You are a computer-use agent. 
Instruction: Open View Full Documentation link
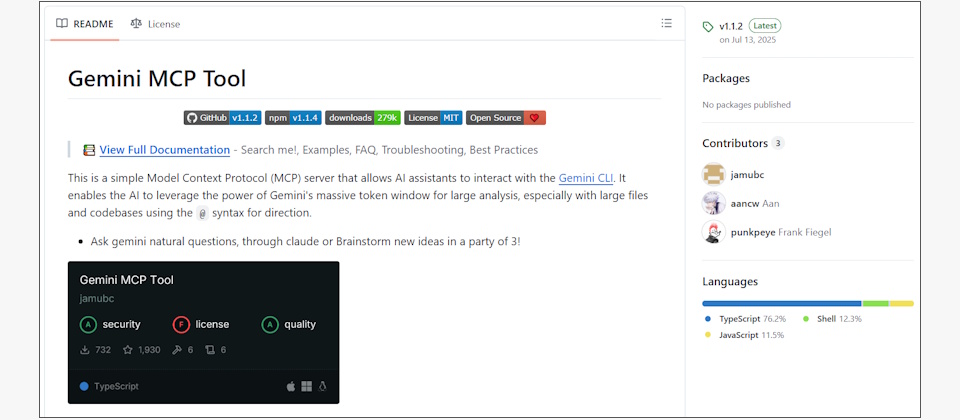tap(165, 149)
